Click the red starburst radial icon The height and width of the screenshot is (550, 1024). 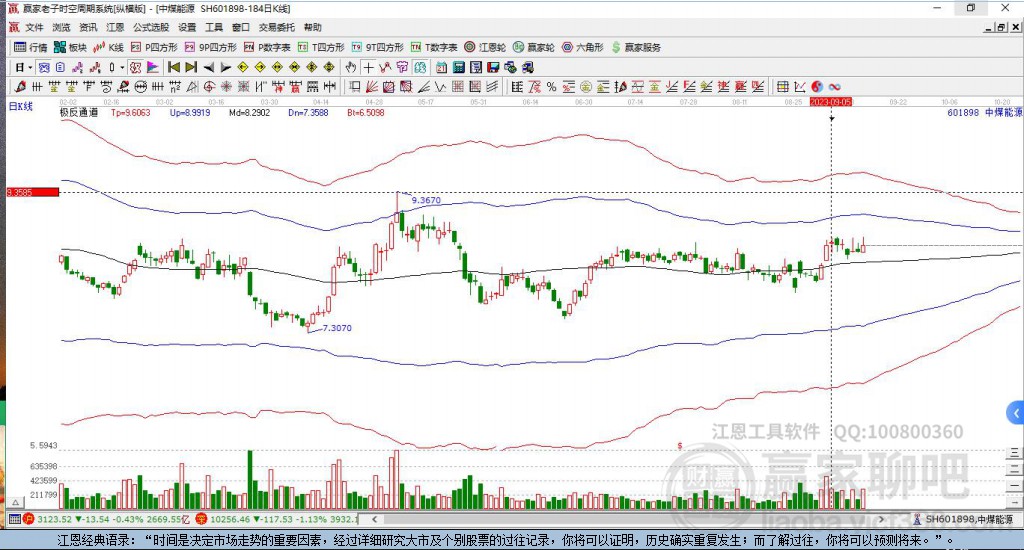(226, 86)
